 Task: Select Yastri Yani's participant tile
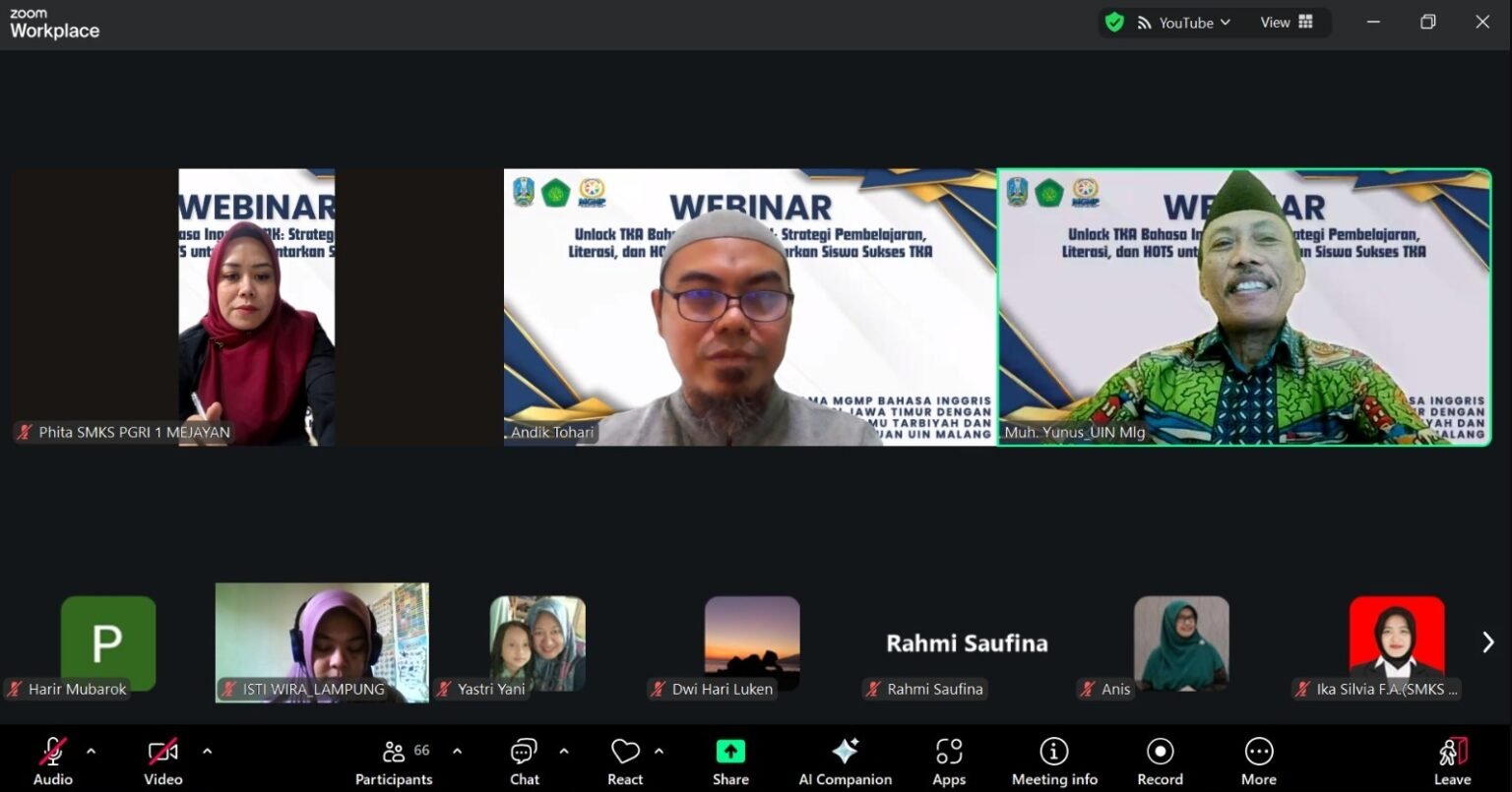click(537, 643)
